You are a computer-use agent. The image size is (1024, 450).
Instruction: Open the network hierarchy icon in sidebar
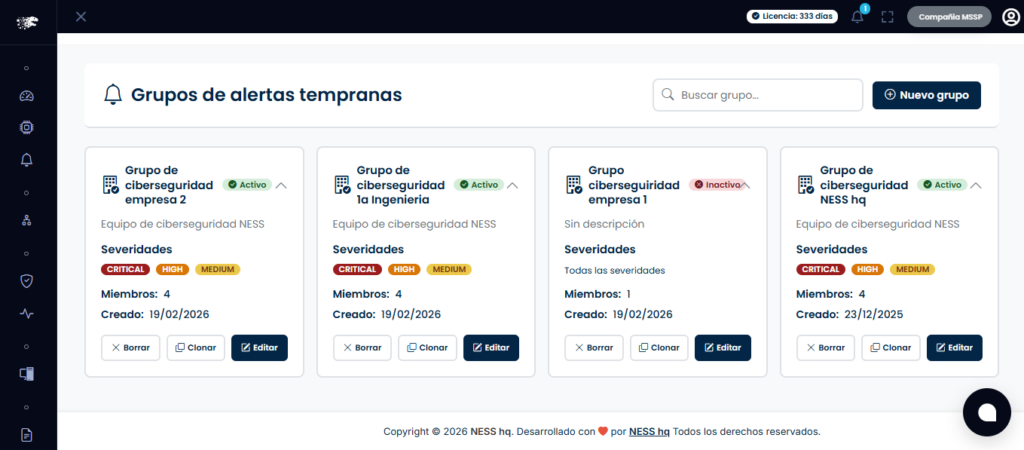pos(27,220)
